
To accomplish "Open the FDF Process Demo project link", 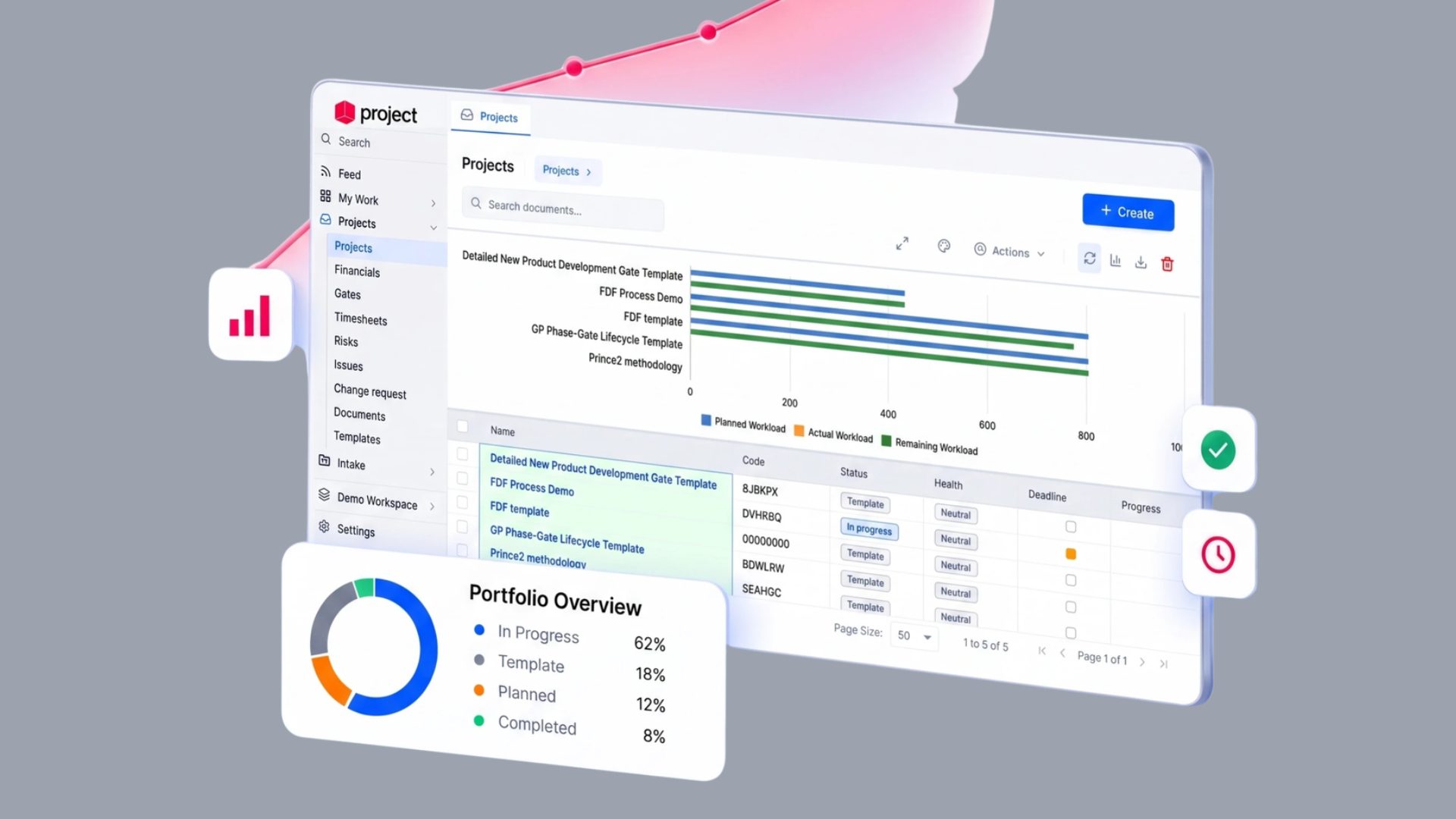I will click(x=532, y=487).
